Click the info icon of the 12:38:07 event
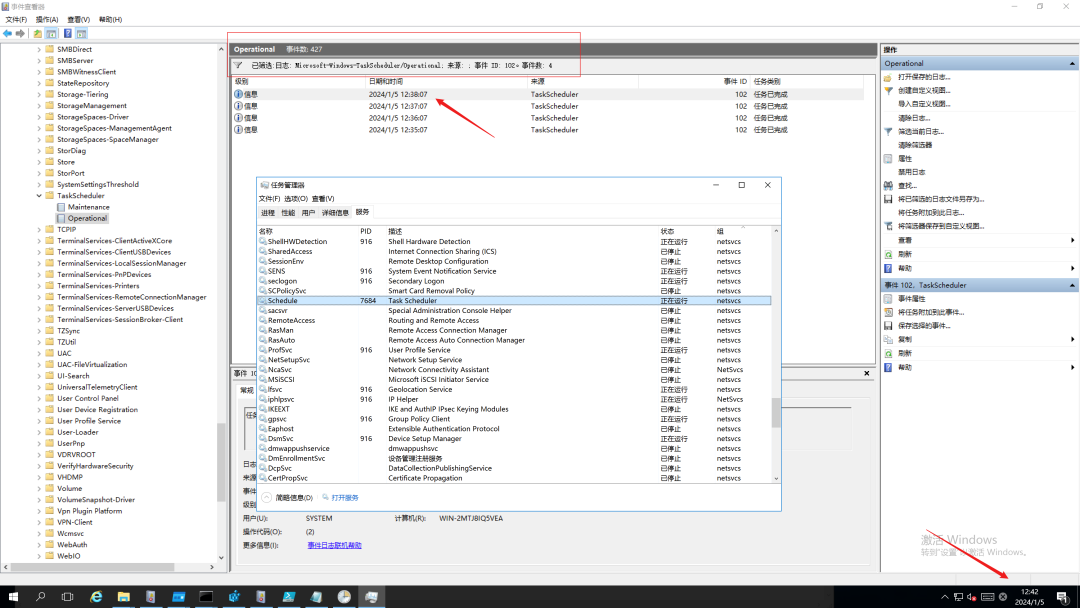This screenshot has height=608, width=1080. coord(238,94)
